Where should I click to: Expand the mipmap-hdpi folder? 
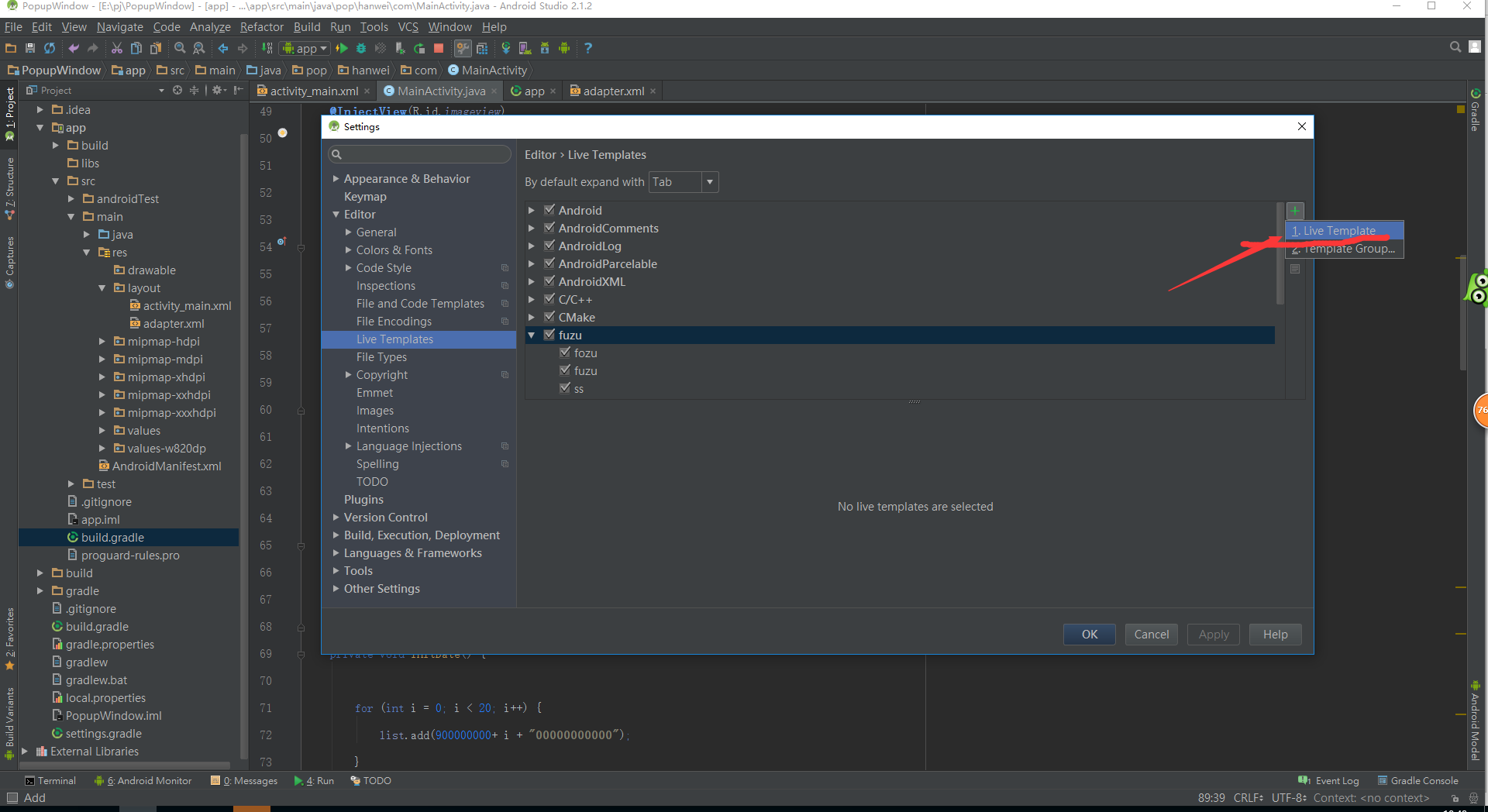[x=102, y=342]
